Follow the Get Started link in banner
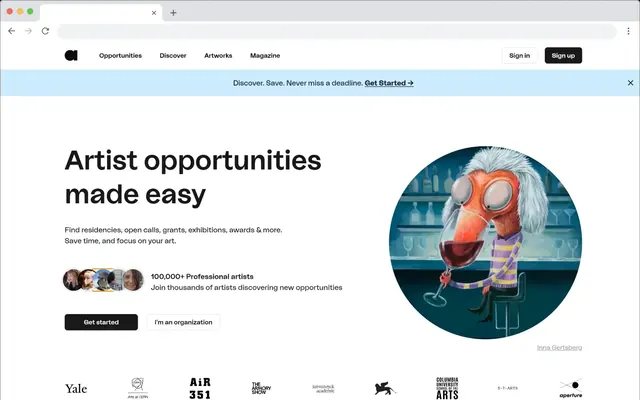Viewport: 640px width, 400px height. pos(389,83)
